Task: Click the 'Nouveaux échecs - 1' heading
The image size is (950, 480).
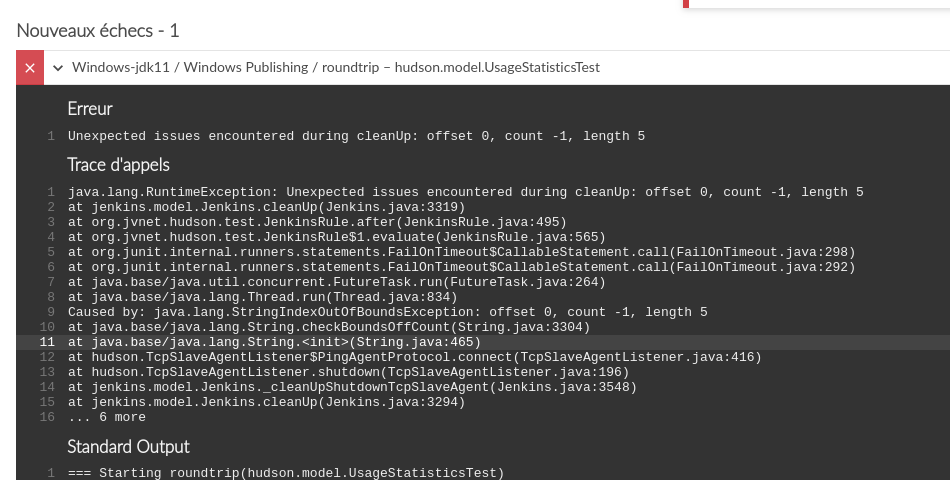Action: [x=98, y=30]
